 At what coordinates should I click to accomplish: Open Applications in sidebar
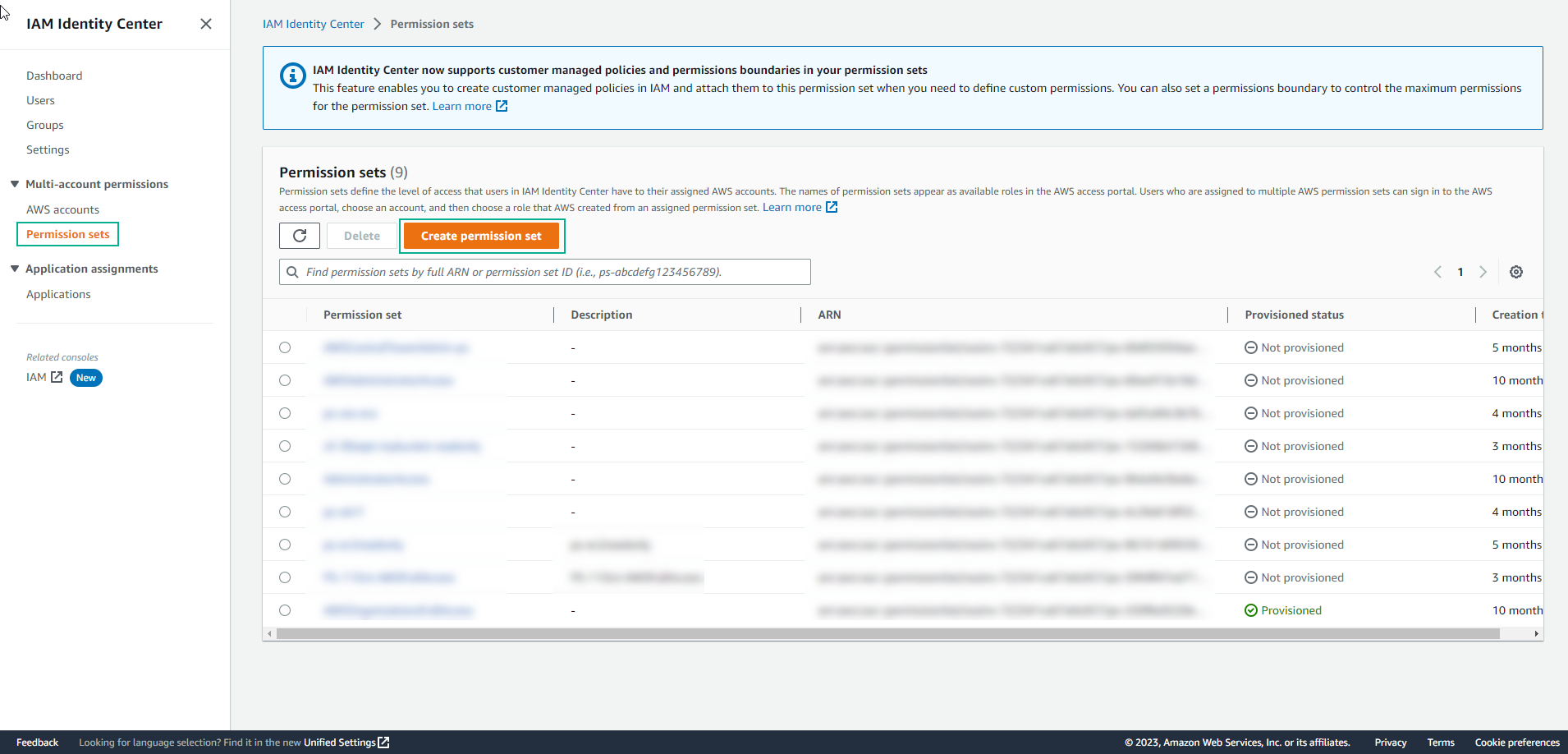(x=58, y=294)
